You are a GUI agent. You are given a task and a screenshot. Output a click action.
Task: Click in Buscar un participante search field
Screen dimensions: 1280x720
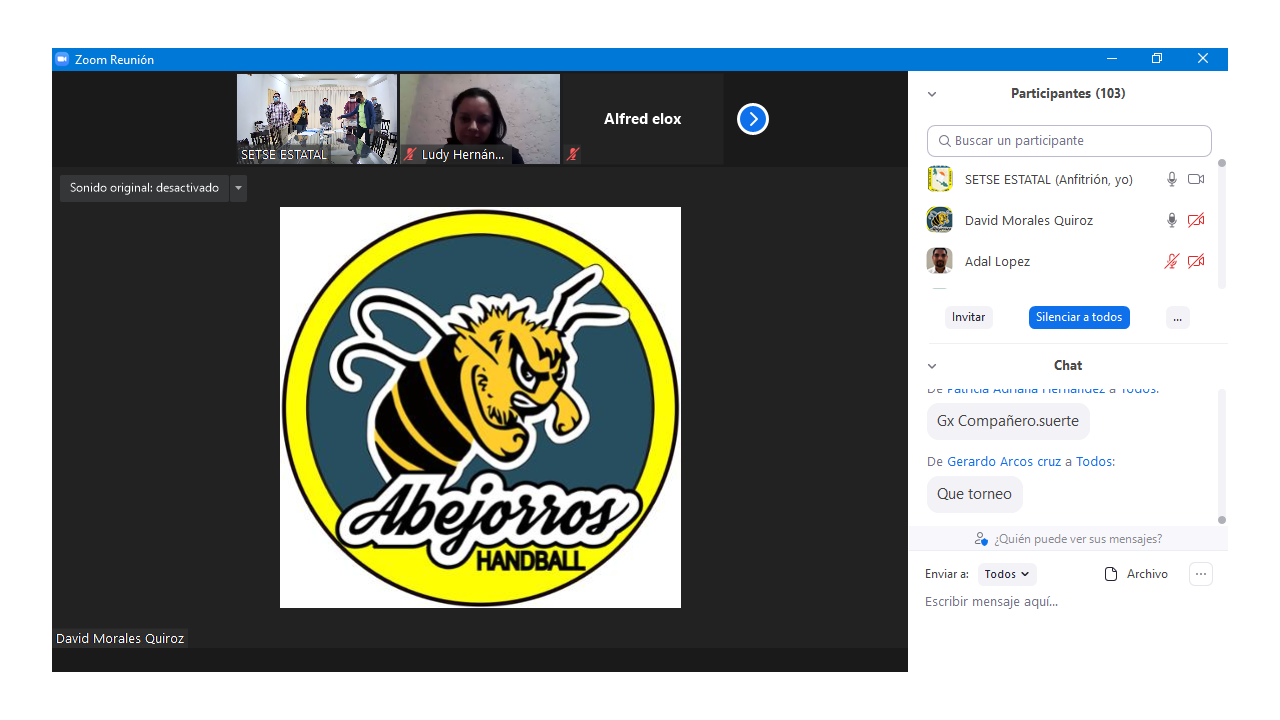(x=1069, y=141)
